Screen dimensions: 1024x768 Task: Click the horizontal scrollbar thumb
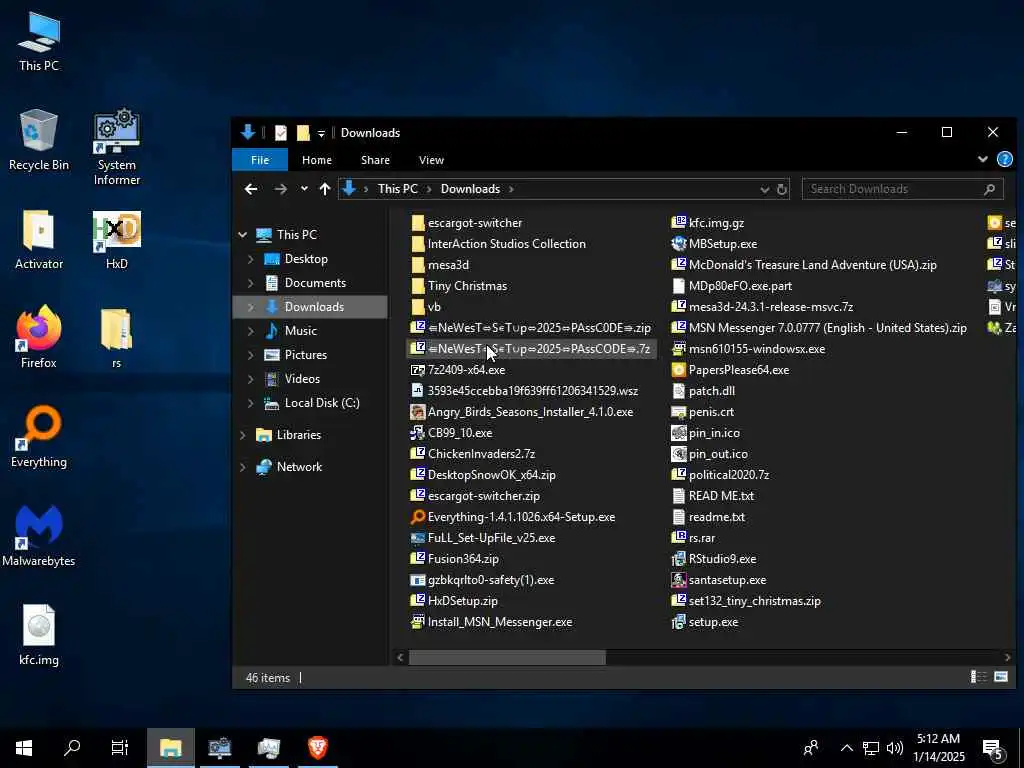(x=507, y=658)
